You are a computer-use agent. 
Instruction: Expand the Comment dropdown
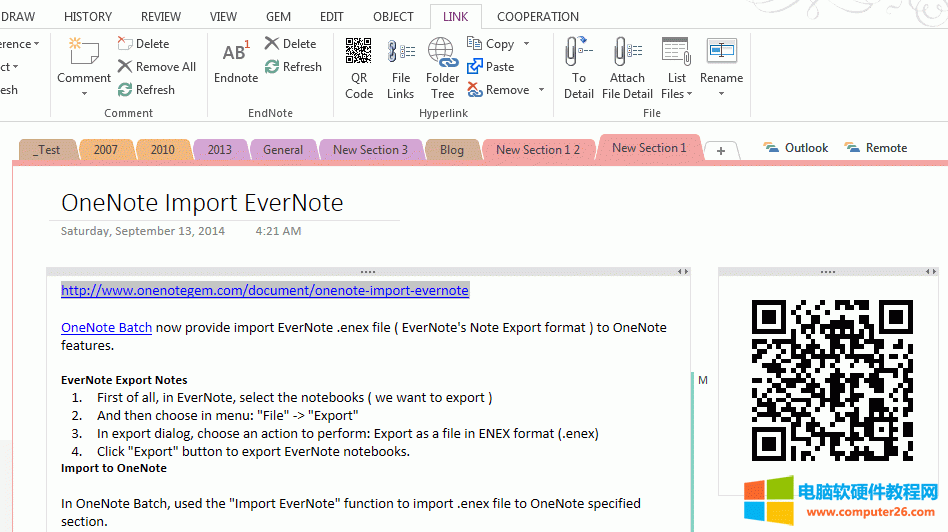(x=84, y=93)
